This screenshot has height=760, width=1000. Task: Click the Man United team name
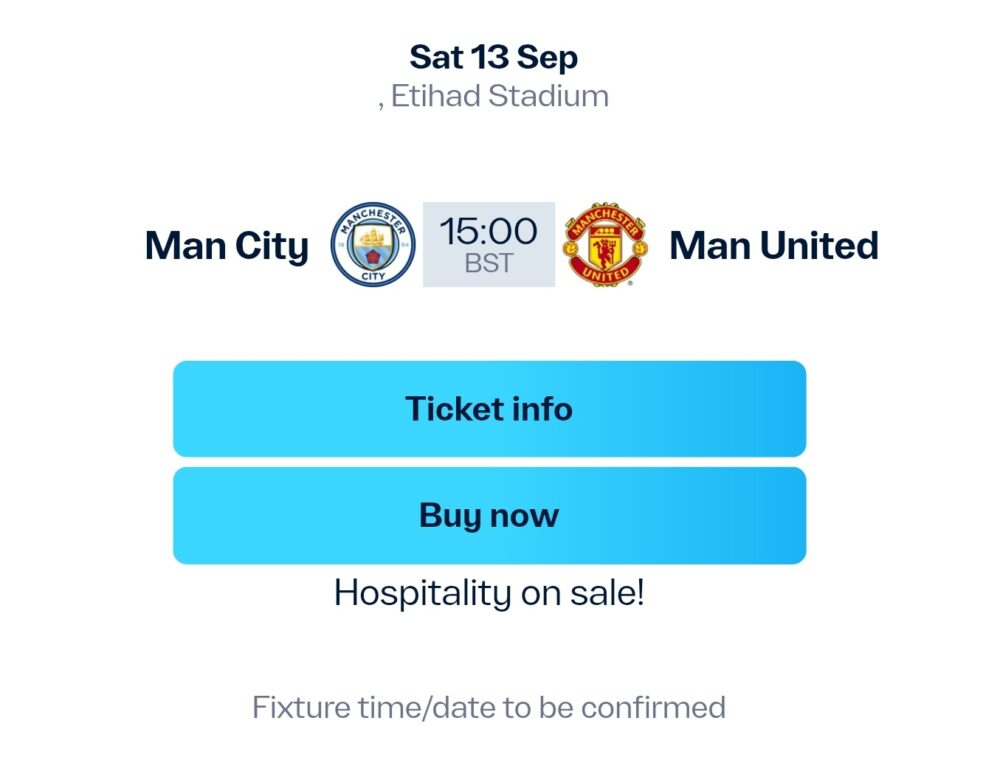tap(774, 245)
